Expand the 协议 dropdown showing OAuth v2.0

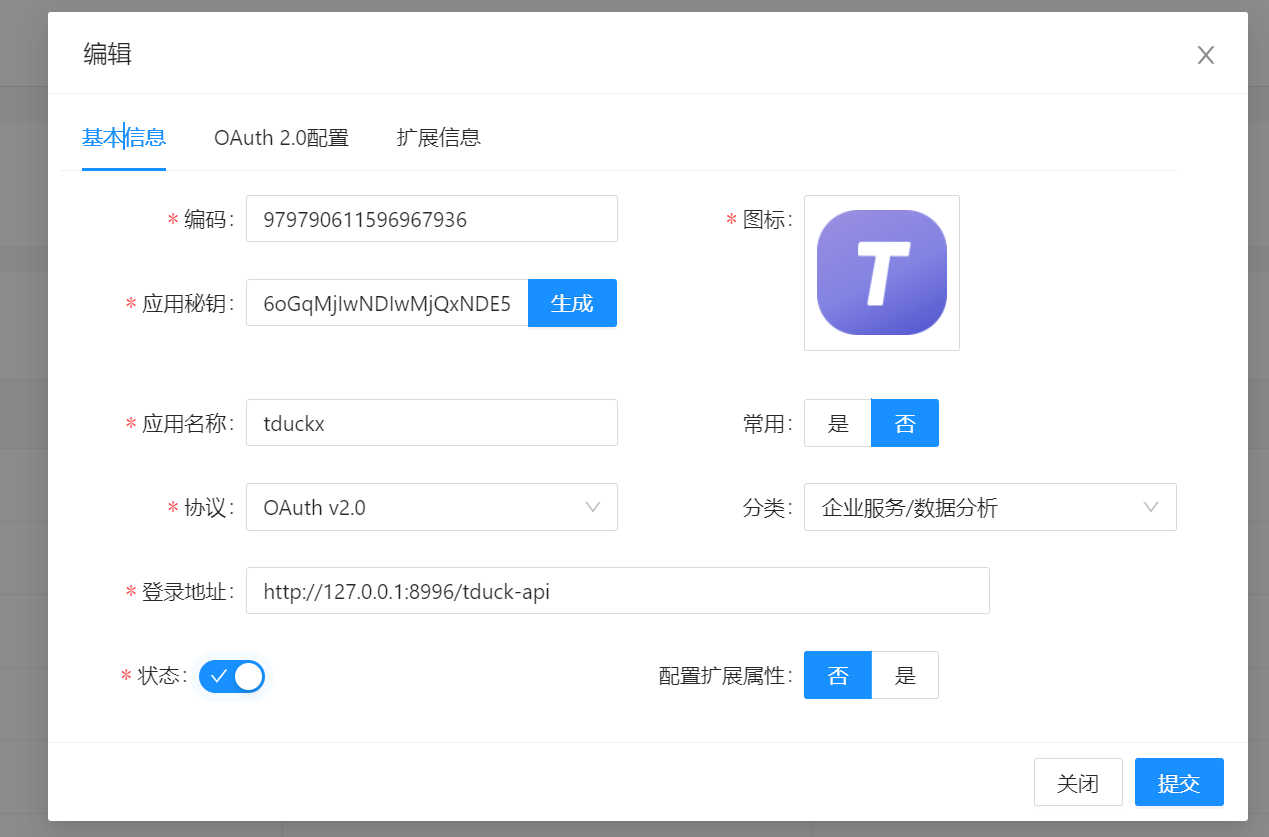pos(432,507)
